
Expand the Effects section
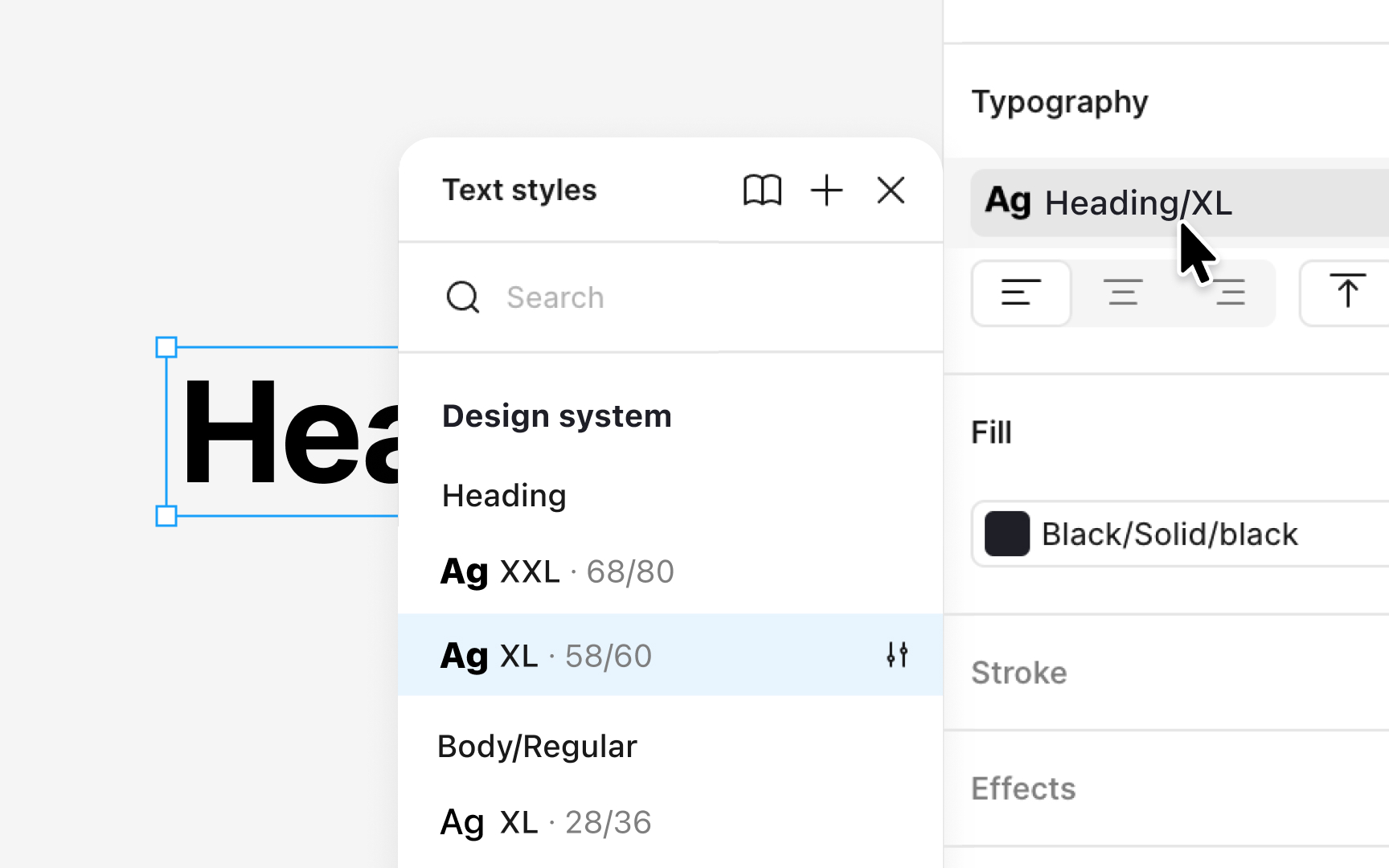tap(1023, 788)
